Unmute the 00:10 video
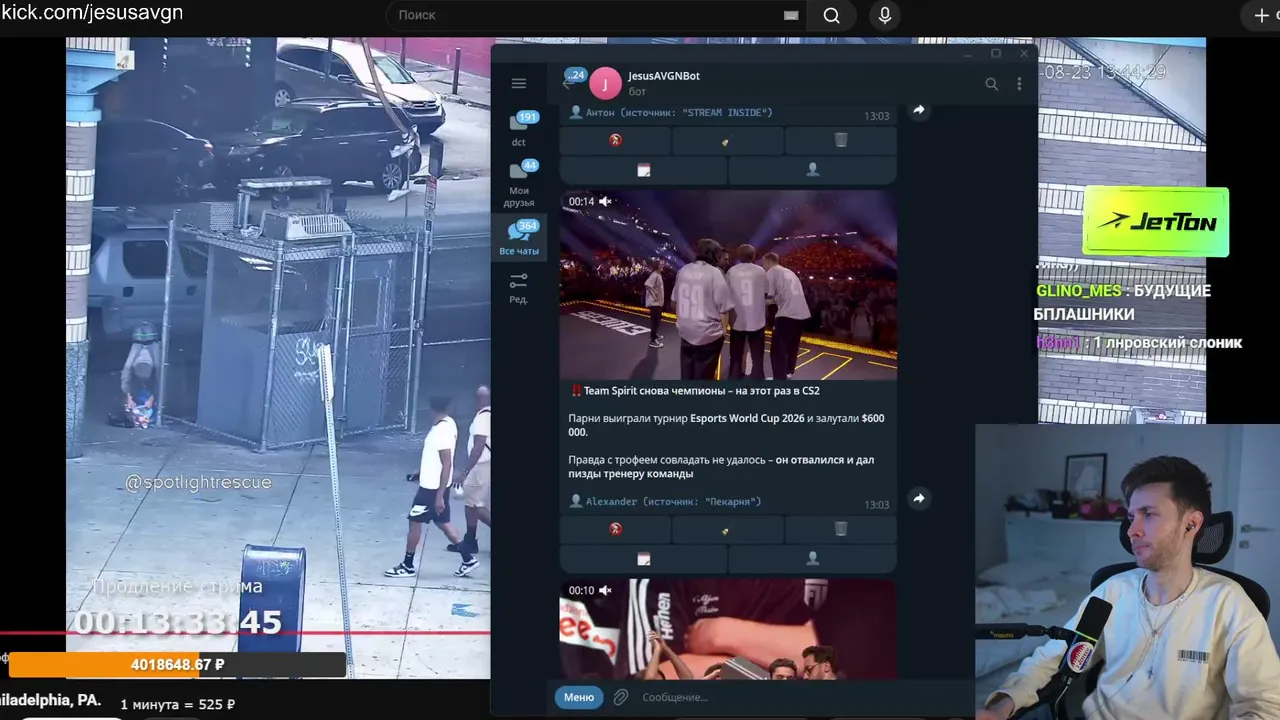The image size is (1280, 720). pyautogui.click(x=605, y=590)
